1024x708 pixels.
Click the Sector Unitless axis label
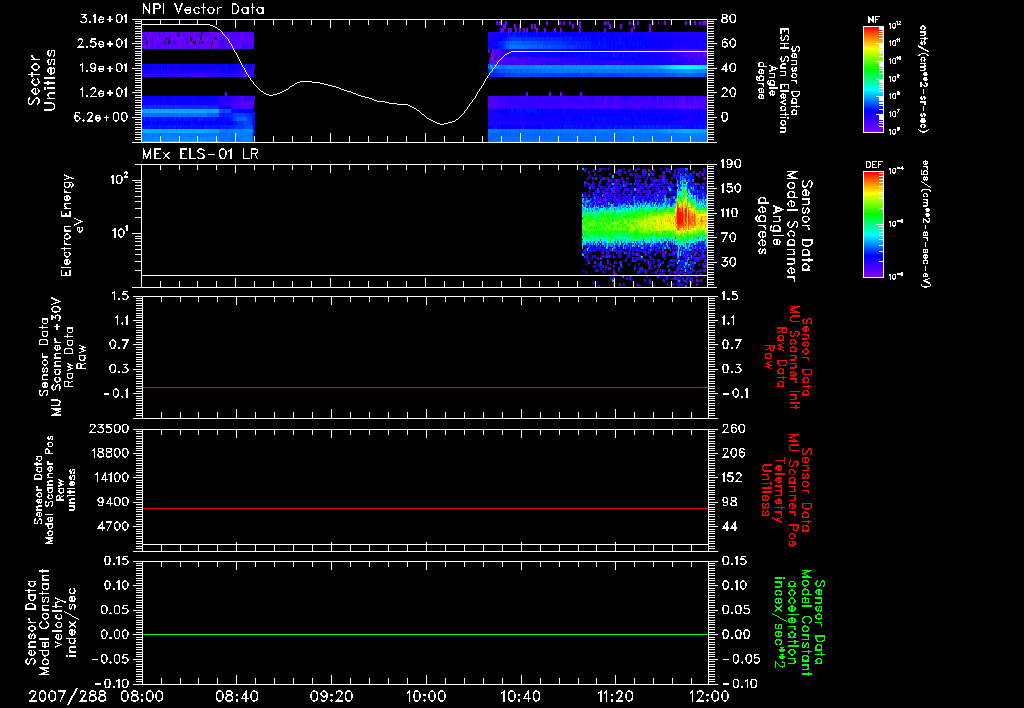pos(42,80)
